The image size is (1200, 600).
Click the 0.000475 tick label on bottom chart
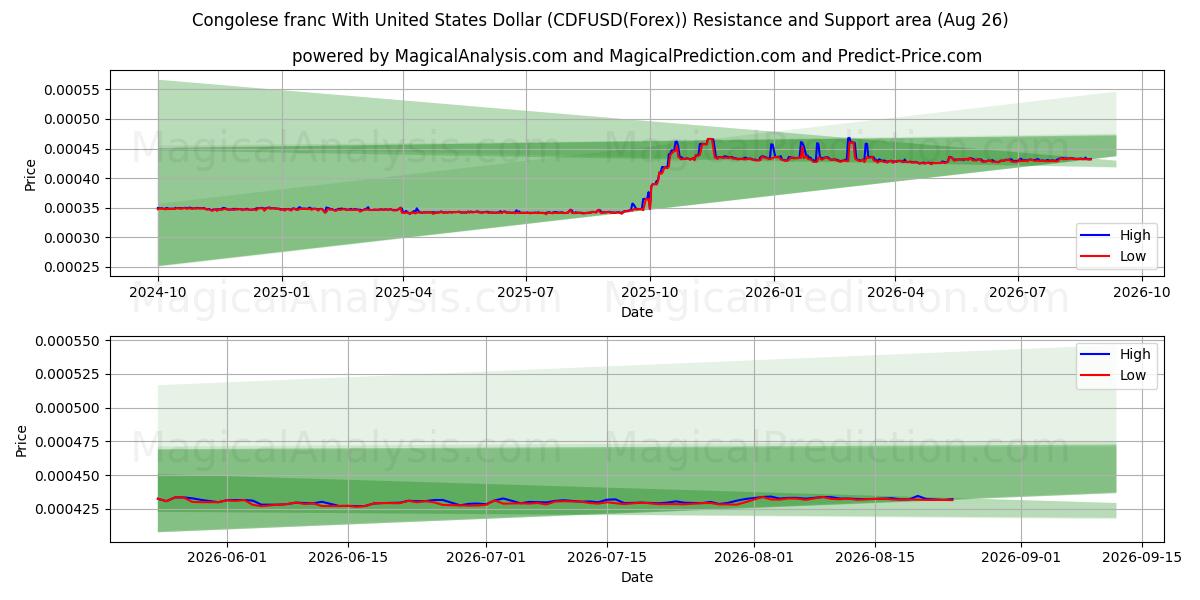68,442
